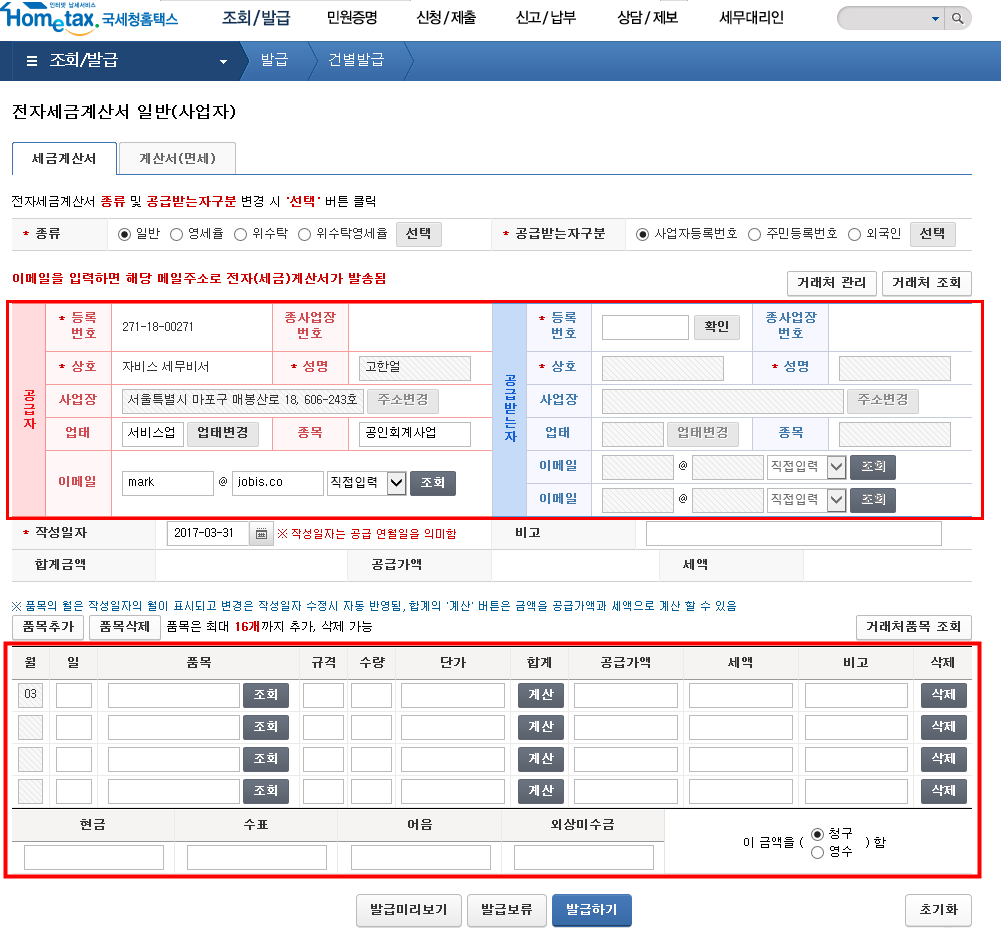Screen dimensions: 1001x939
Task: Click 확인 beside recipient 등록번호
Action: [716, 327]
